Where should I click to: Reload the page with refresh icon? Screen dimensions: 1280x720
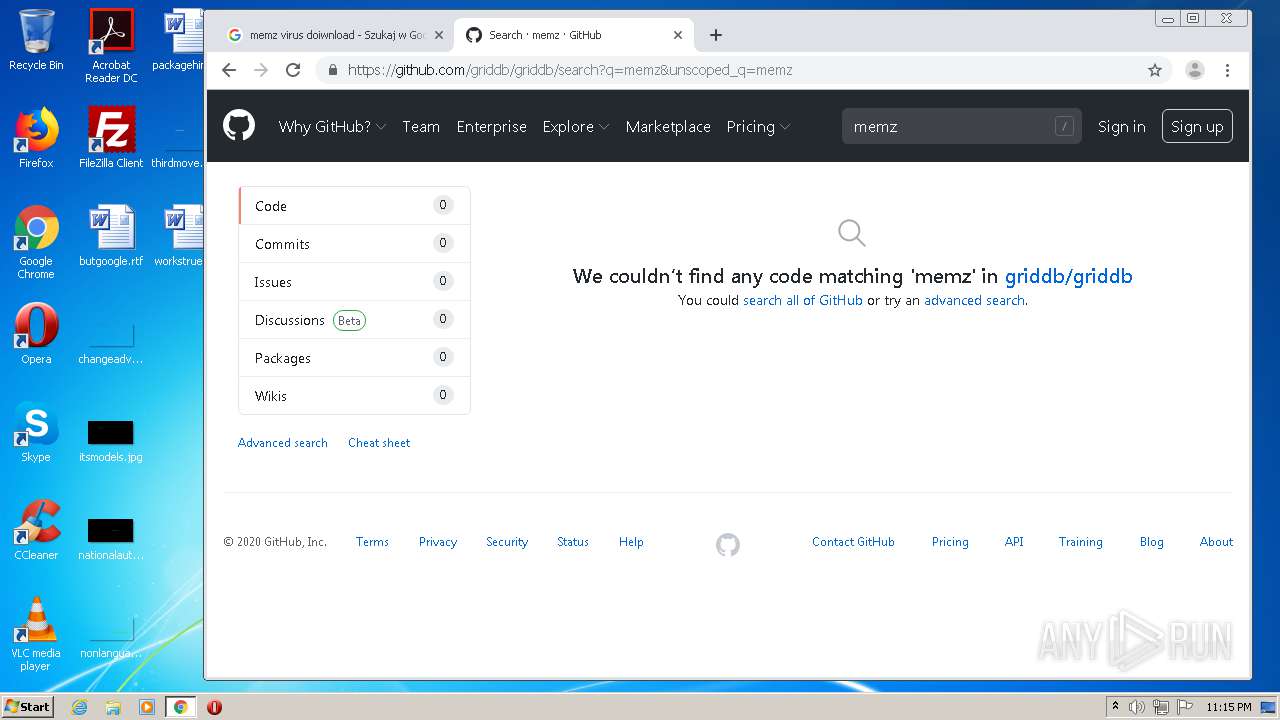tap(293, 70)
